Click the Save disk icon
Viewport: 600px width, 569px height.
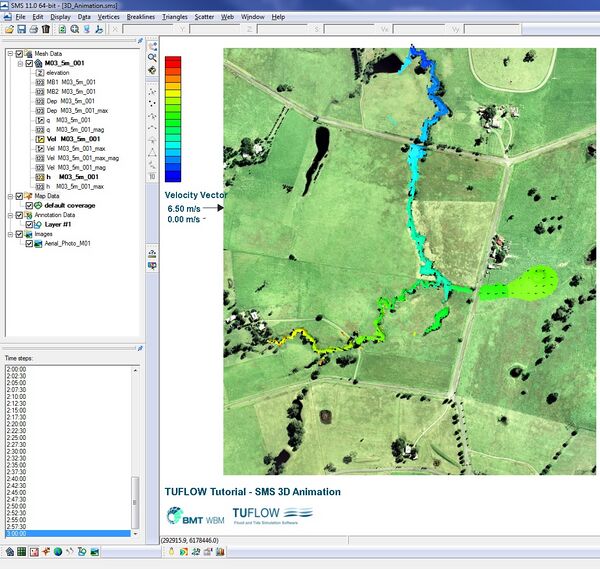tap(21, 30)
